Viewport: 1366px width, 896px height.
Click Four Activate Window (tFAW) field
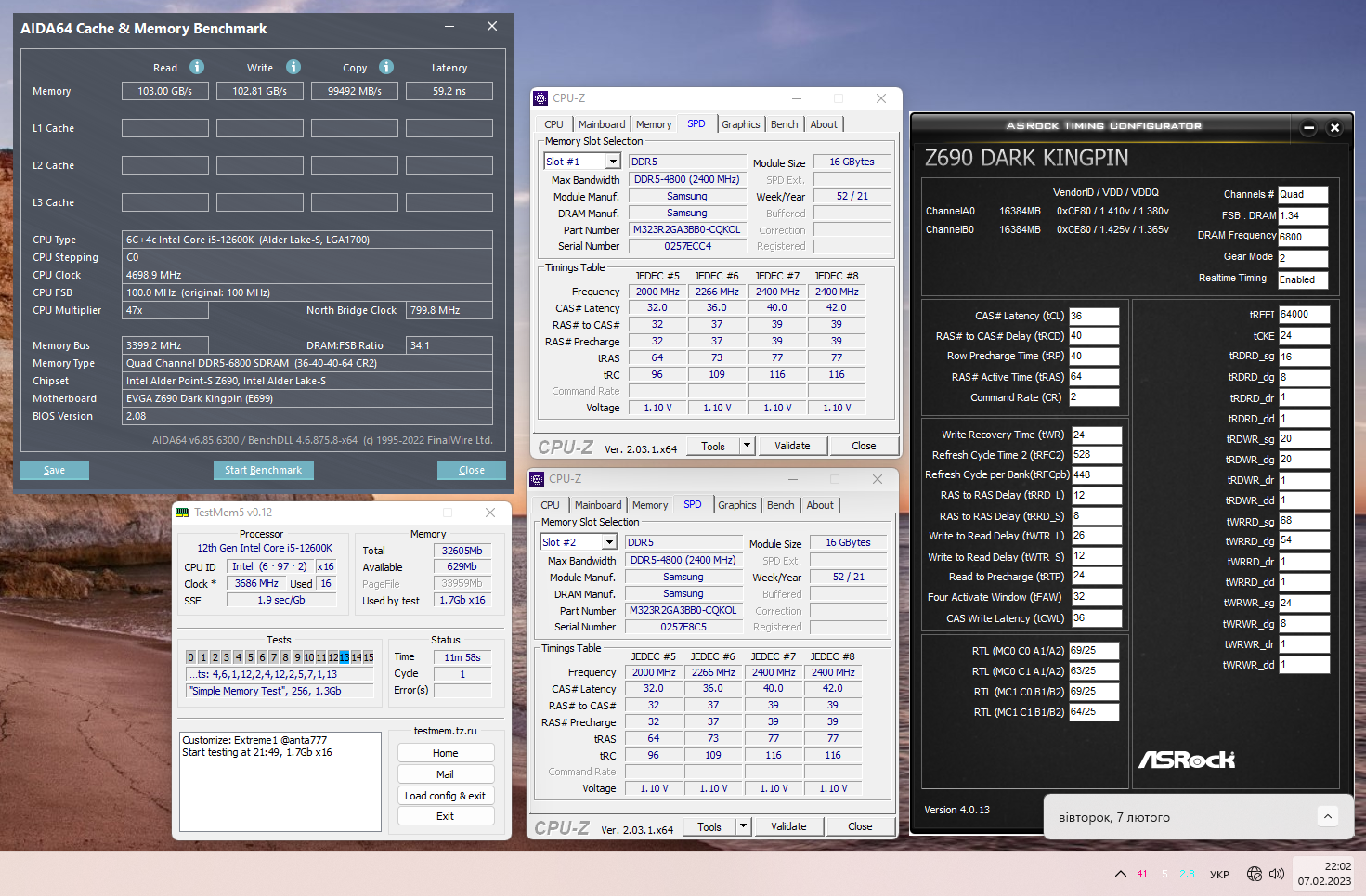tap(1097, 597)
